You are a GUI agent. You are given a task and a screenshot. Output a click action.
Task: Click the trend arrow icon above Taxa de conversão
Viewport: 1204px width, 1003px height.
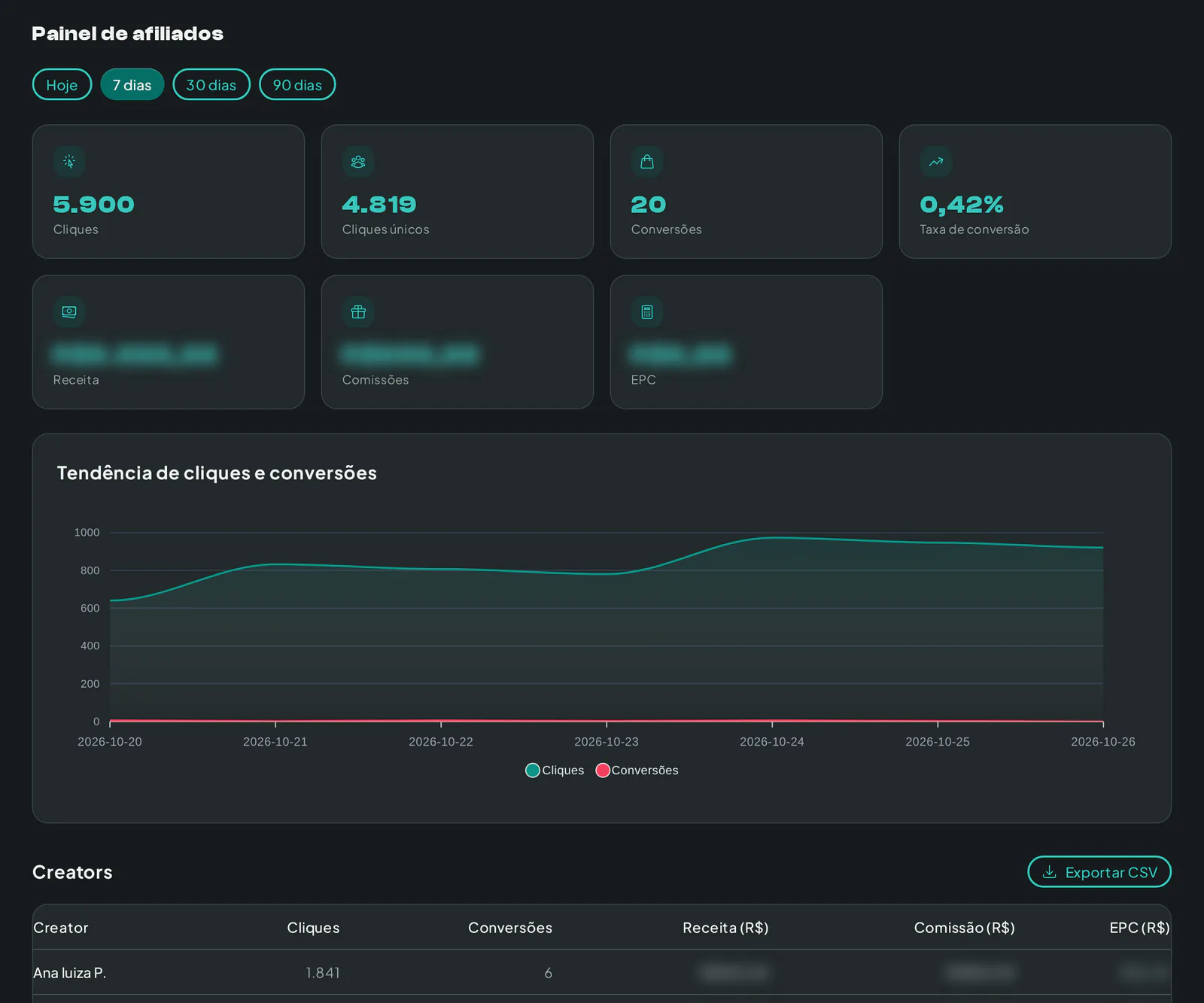936,162
